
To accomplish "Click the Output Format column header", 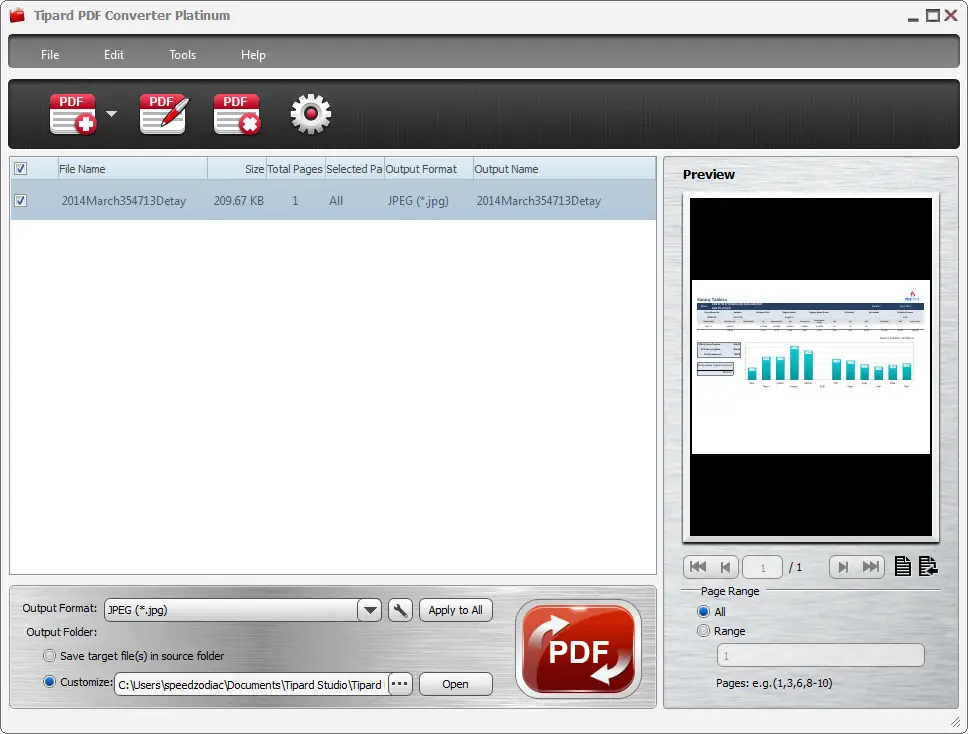I will [x=428, y=169].
